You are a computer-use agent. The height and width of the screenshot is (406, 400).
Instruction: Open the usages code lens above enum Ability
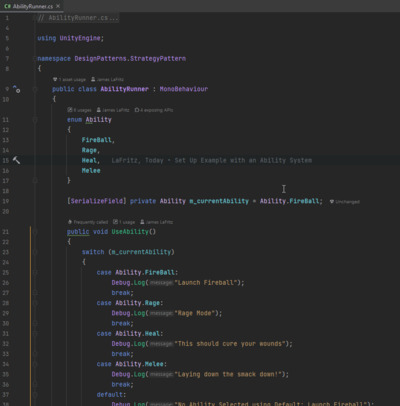pyautogui.click(x=79, y=110)
